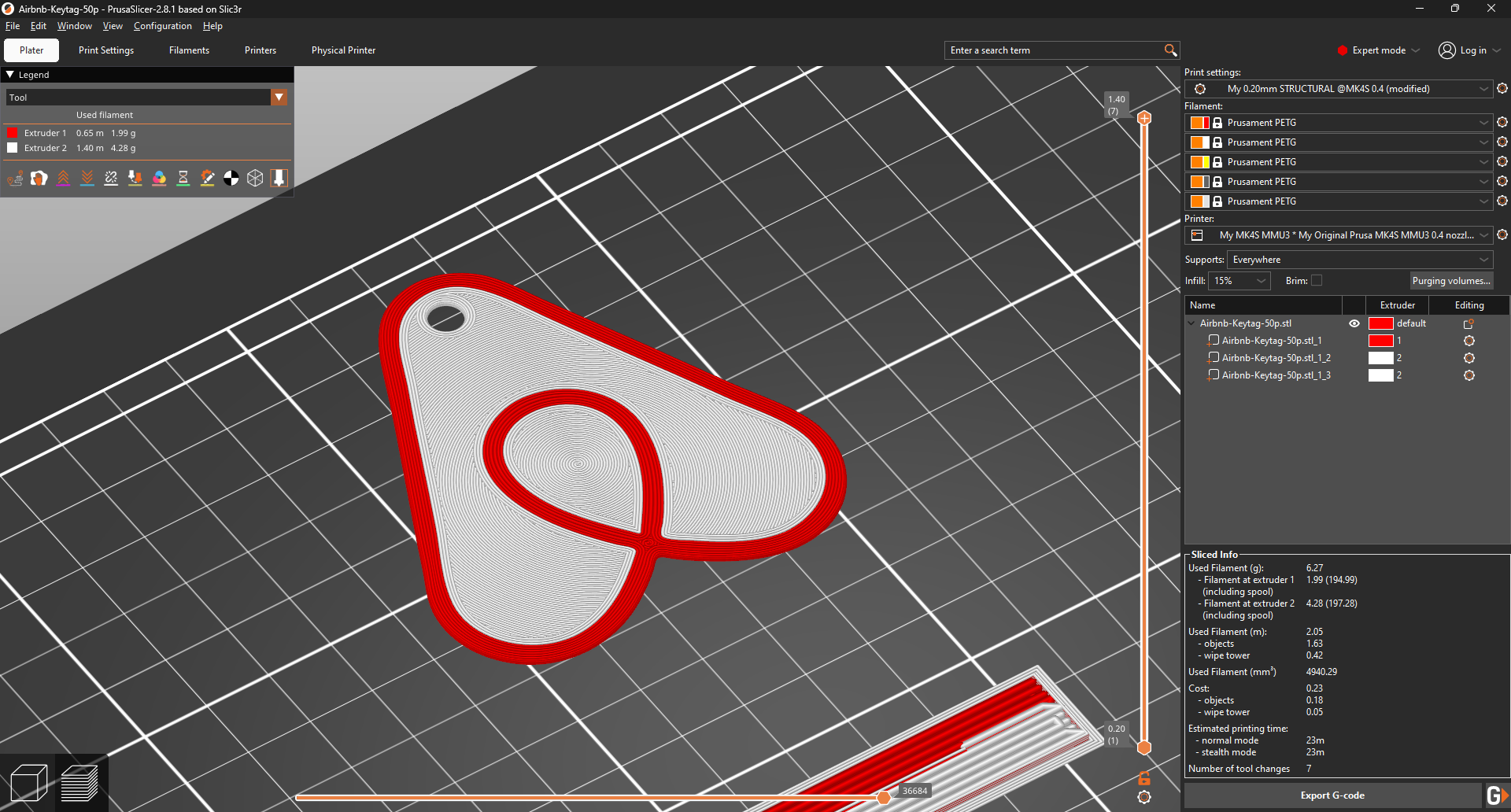1511x812 pixels.
Task: Open the Expert mode dropdown
Action: [x=1378, y=50]
